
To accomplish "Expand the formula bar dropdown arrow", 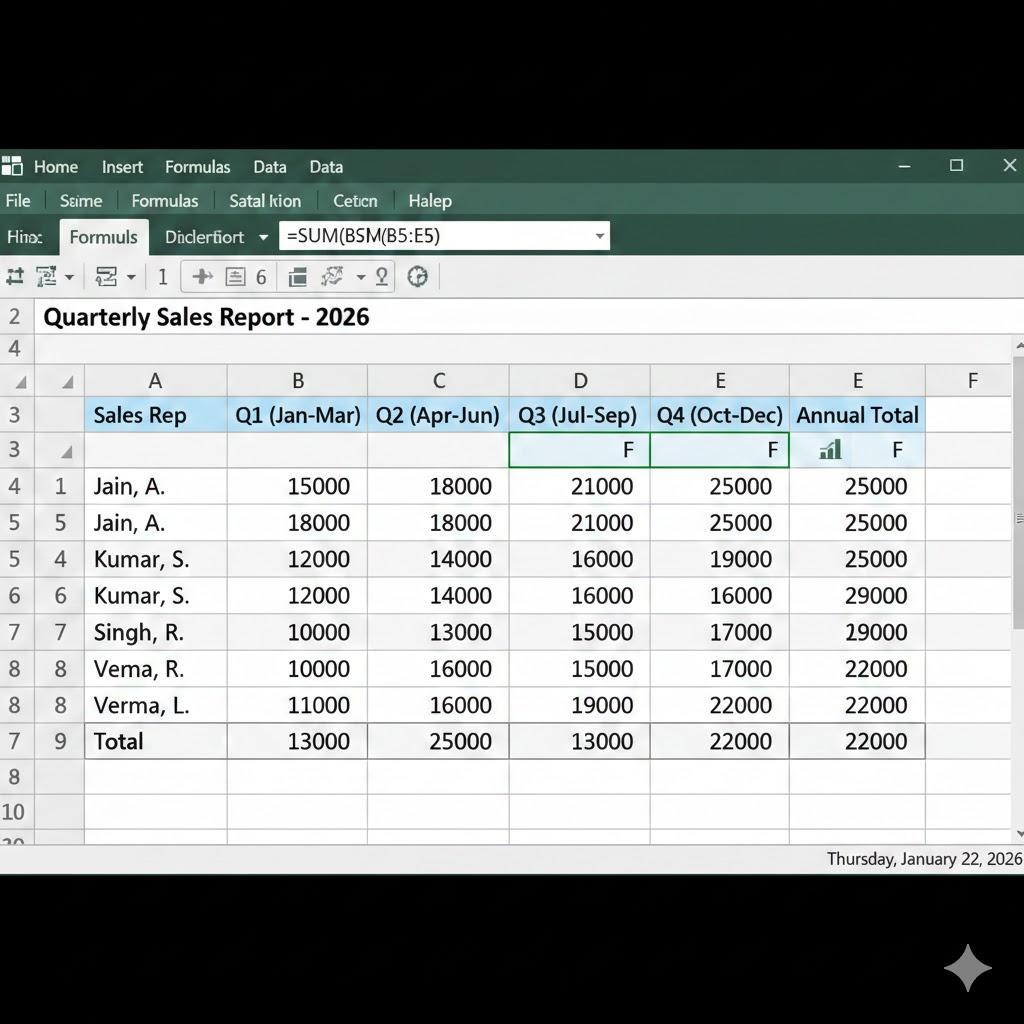I will (600, 237).
